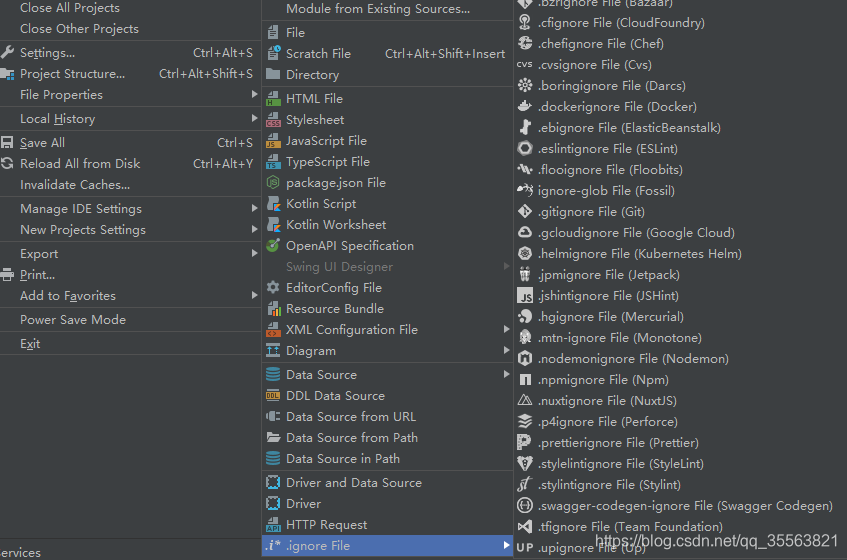Click the Nodemon icon
The height and width of the screenshot is (560, 847).
[x=525, y=359]
